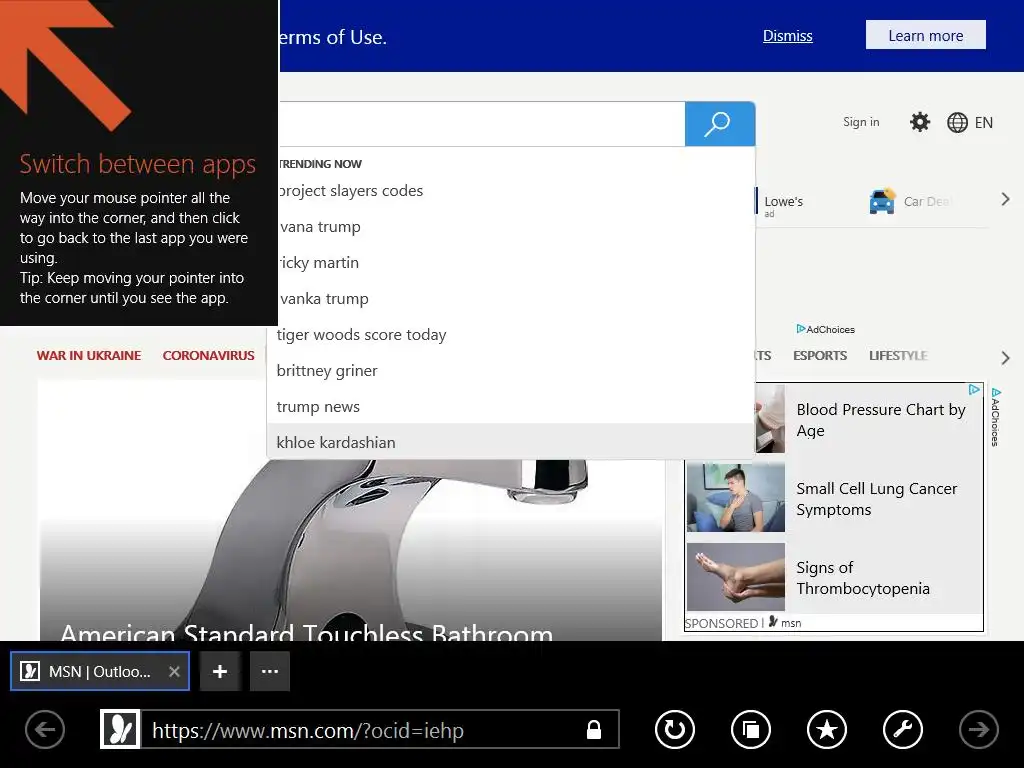Open Signs of Thrombocytopenia ad

[863, 578]
